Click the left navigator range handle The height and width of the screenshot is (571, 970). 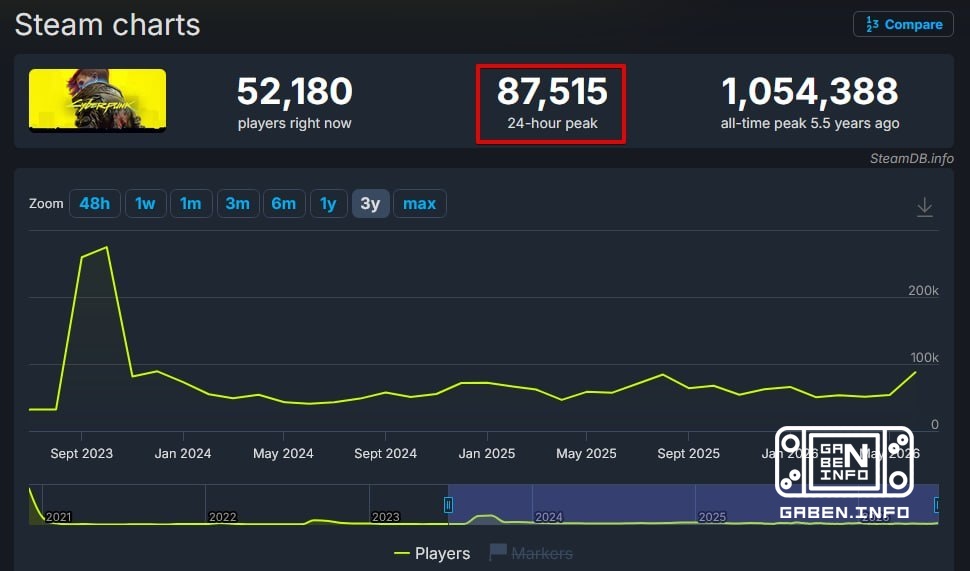[x=449, y=505]
